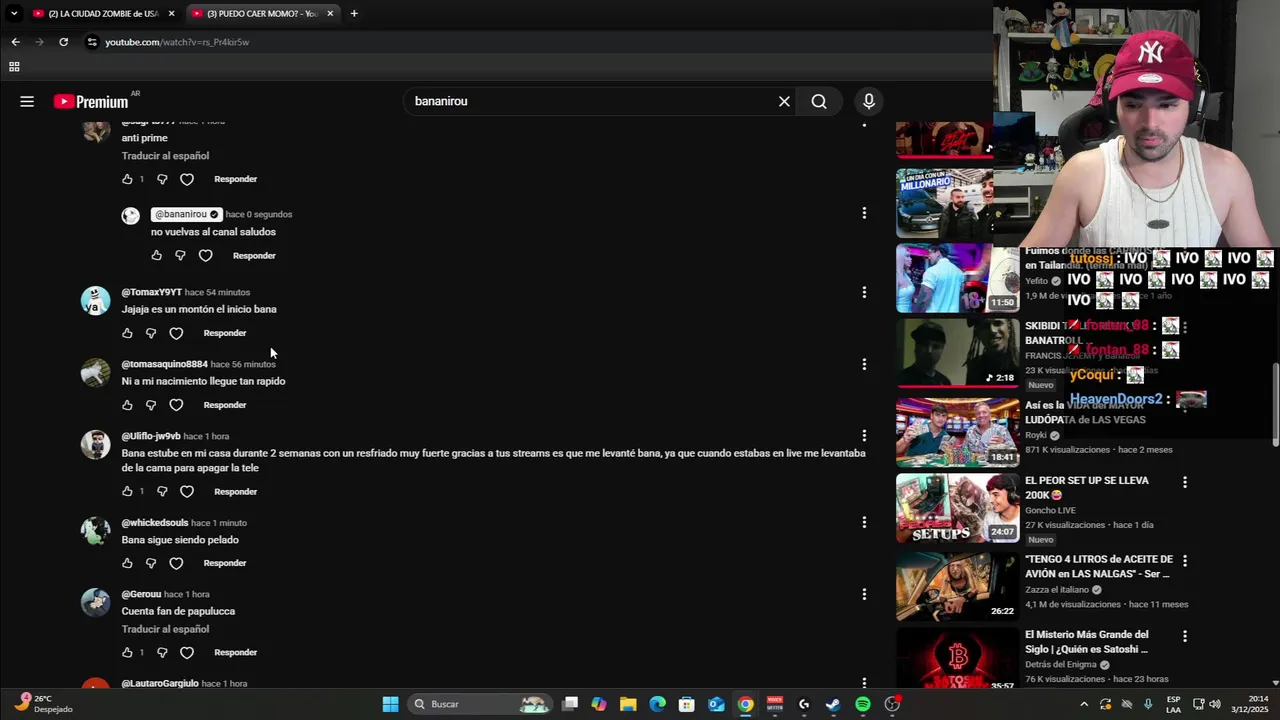Go to YouTube Premium home logo

coord(91,101)
